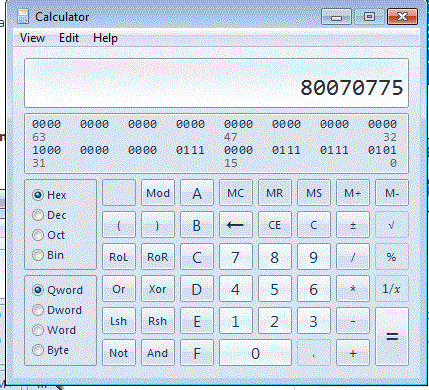Image resolution: width=429 pixels, height=390 pixels.
Task: Click the Mod button
Action: click(x=158, y=193)
